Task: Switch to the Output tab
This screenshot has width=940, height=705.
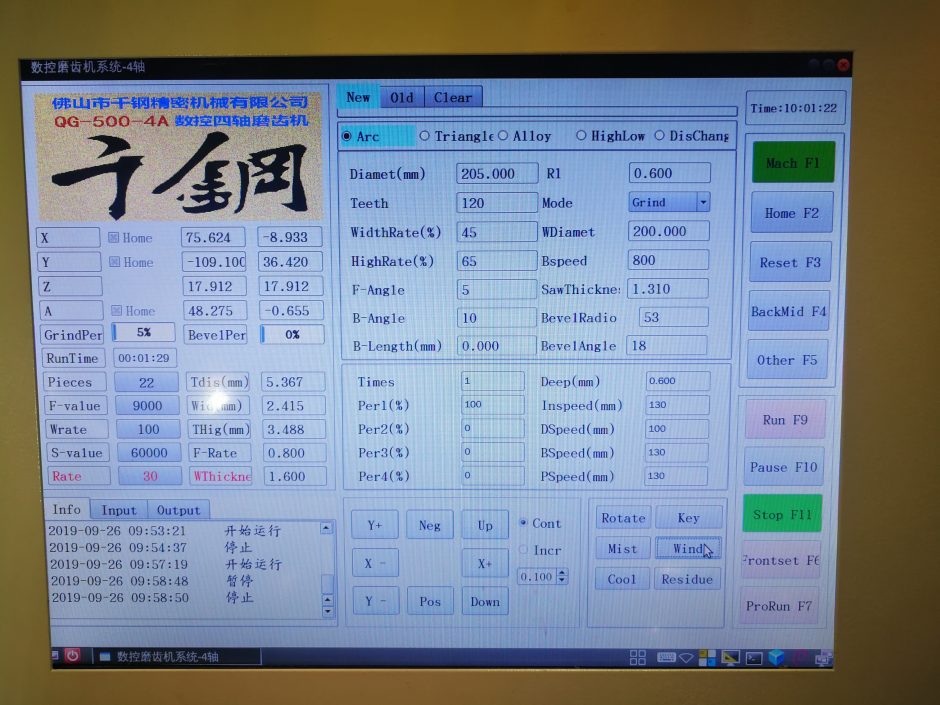Action: (178, 511)
